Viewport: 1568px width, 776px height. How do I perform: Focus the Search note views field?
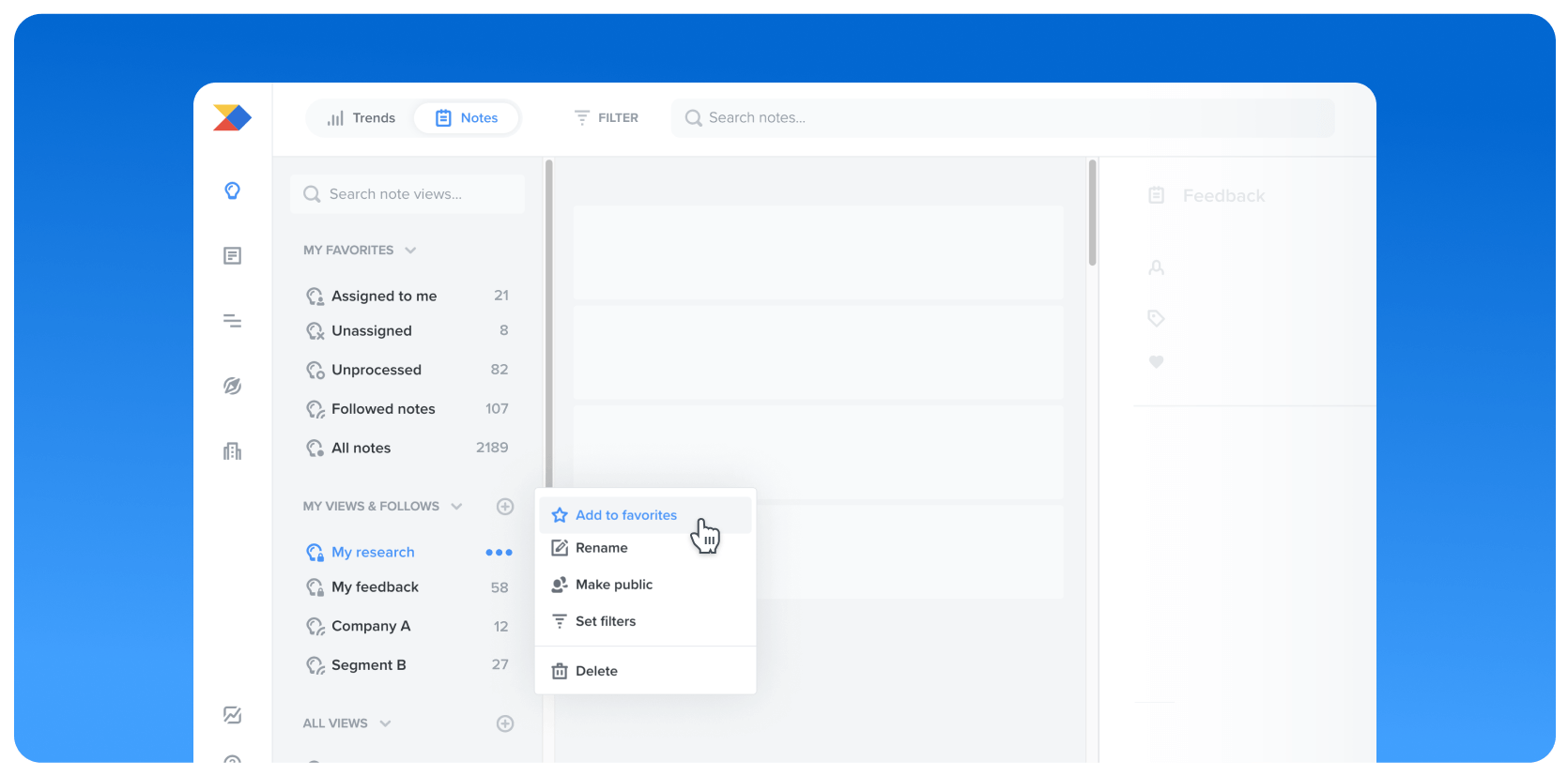pyautogui.click(x=407, y=194)
